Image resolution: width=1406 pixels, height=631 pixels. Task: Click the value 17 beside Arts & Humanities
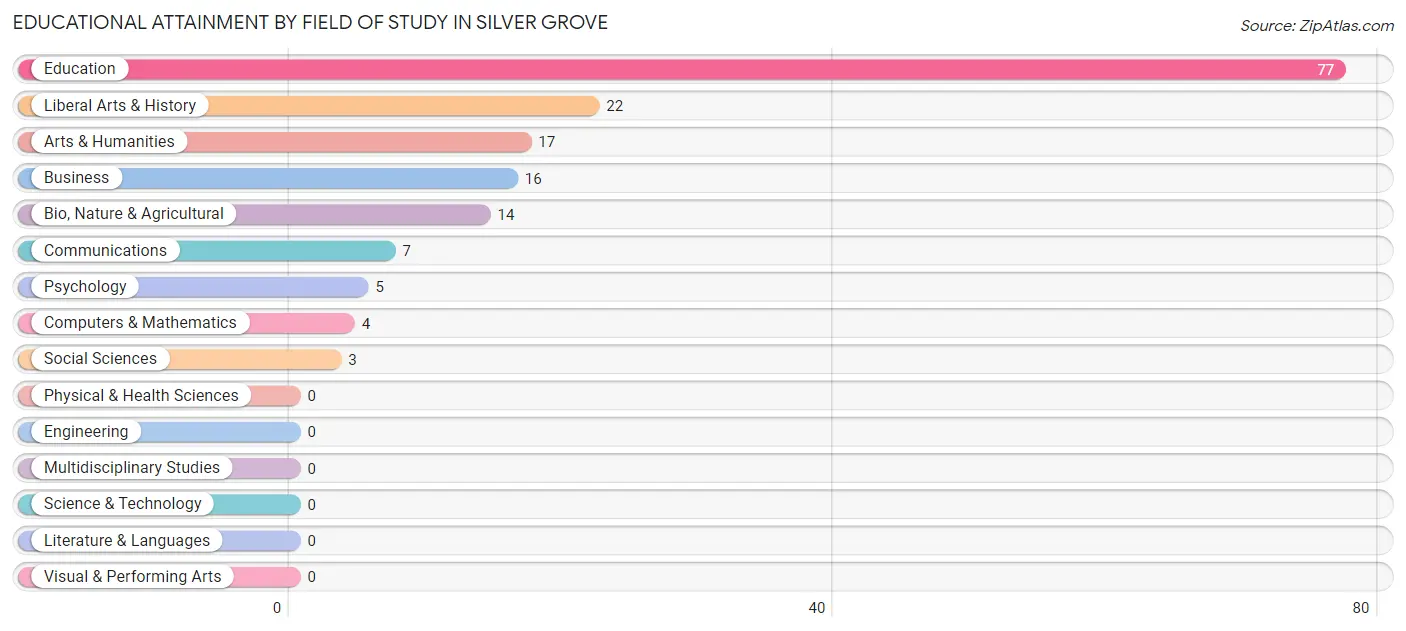[547, 142]
